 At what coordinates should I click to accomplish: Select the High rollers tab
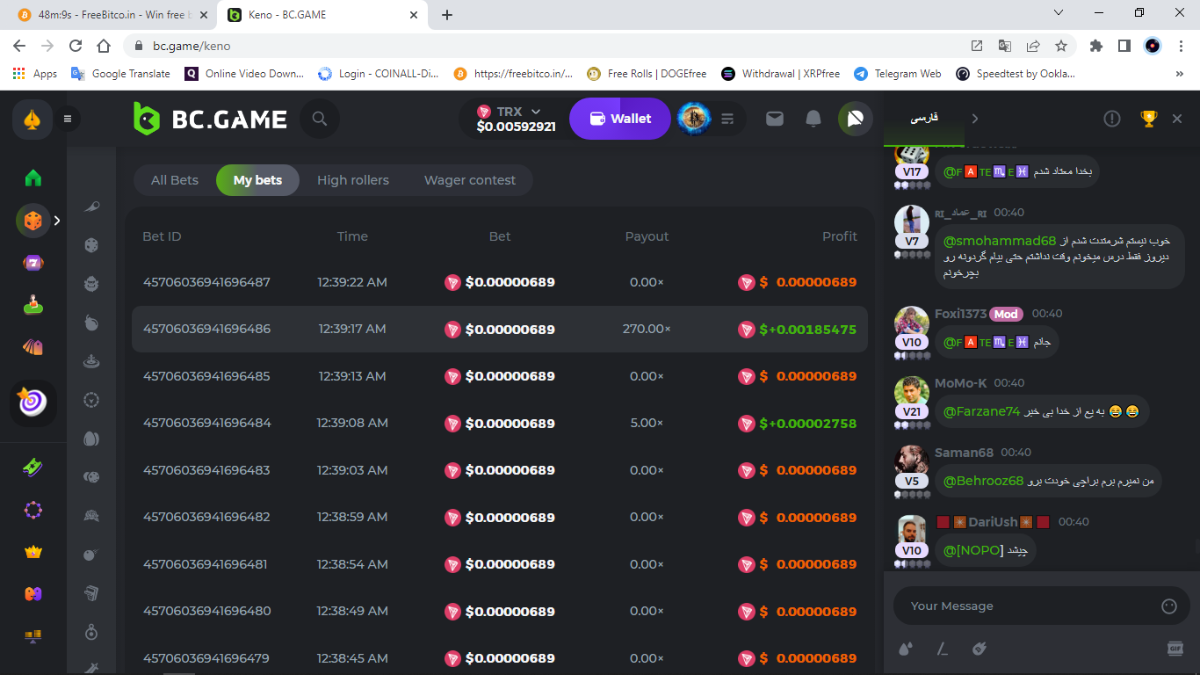tap(352, 181)
